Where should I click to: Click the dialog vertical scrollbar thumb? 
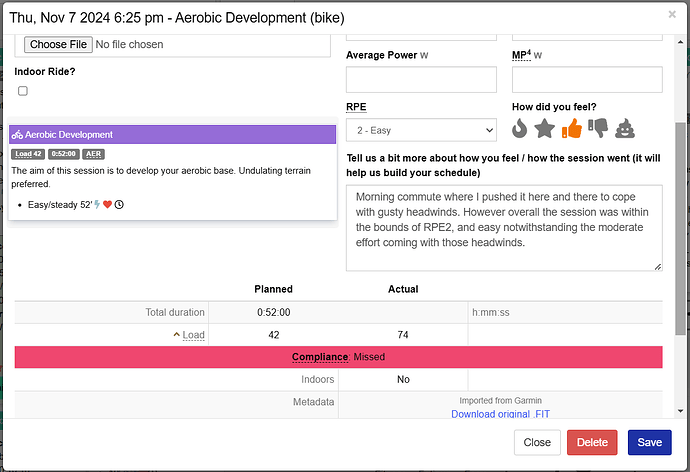[x=680, y=229]
